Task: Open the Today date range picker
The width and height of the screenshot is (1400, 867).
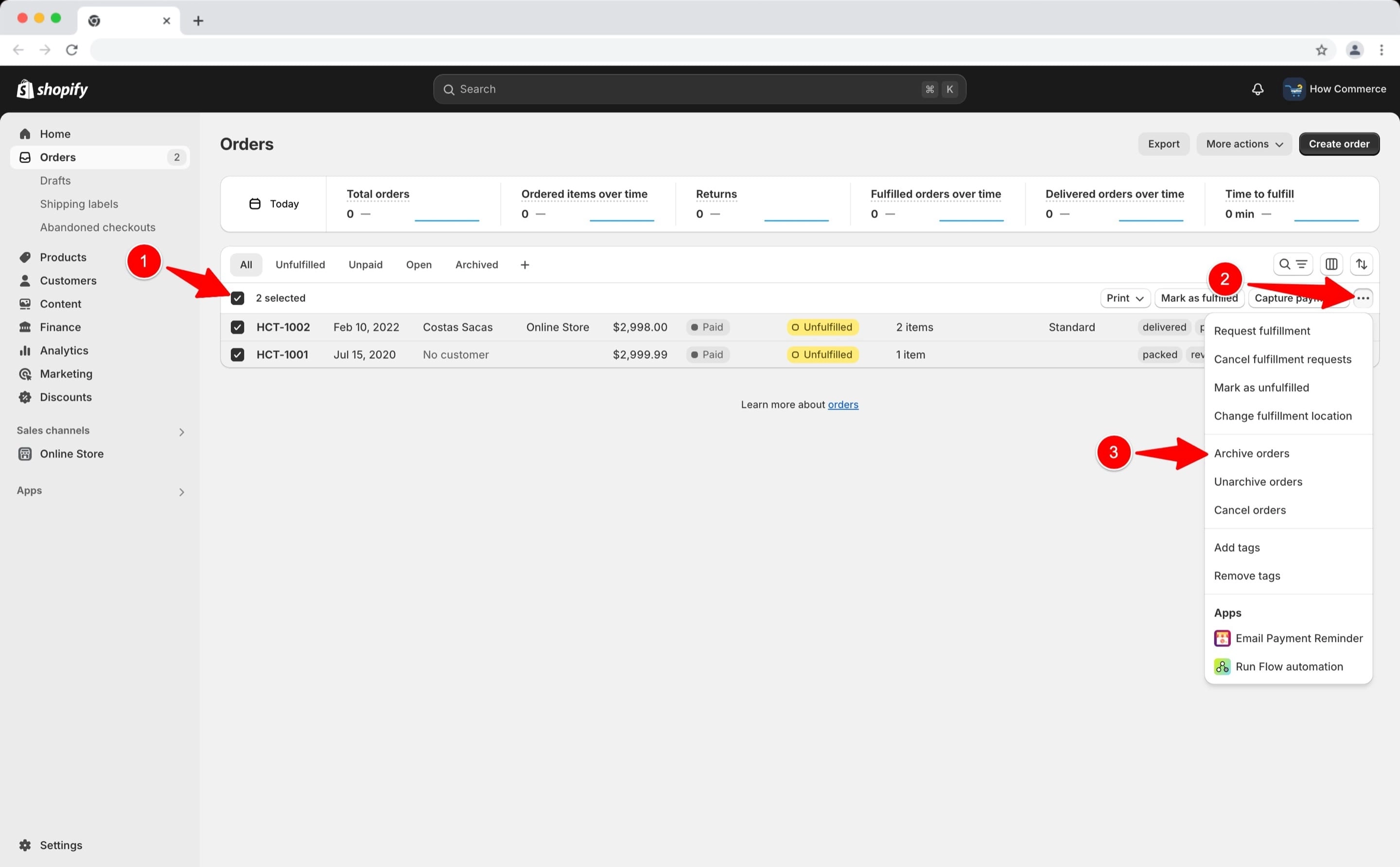Action: 274,204
